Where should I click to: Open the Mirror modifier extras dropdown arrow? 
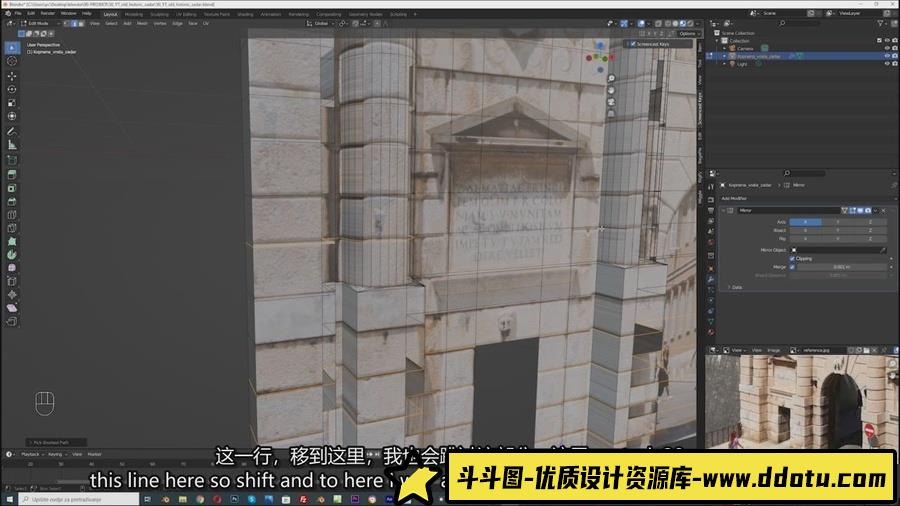(876, 211)
